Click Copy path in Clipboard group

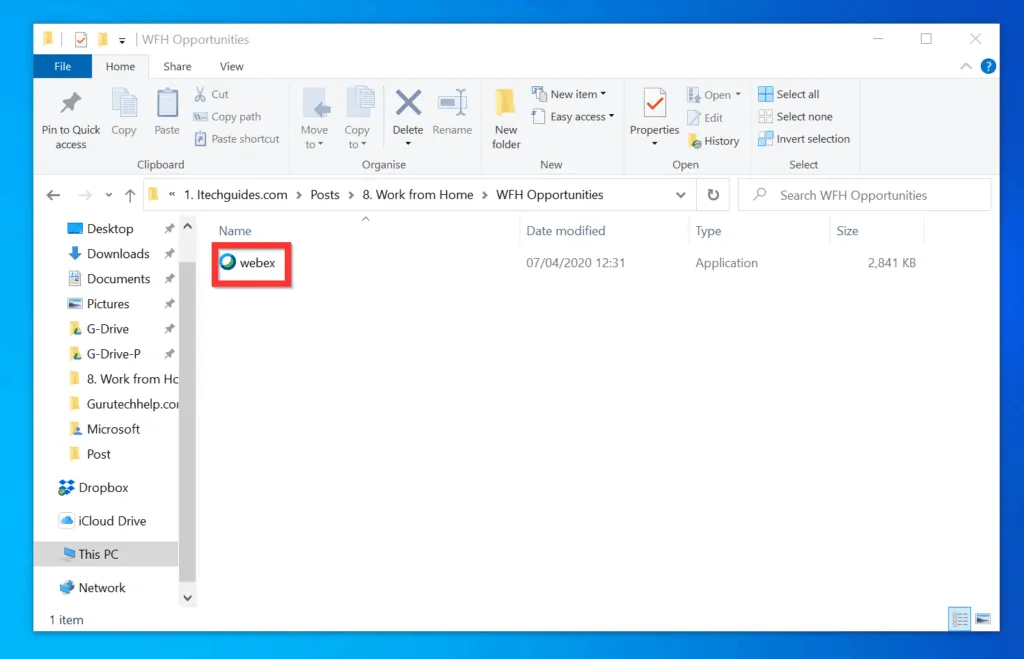click(x=227, y=117)
